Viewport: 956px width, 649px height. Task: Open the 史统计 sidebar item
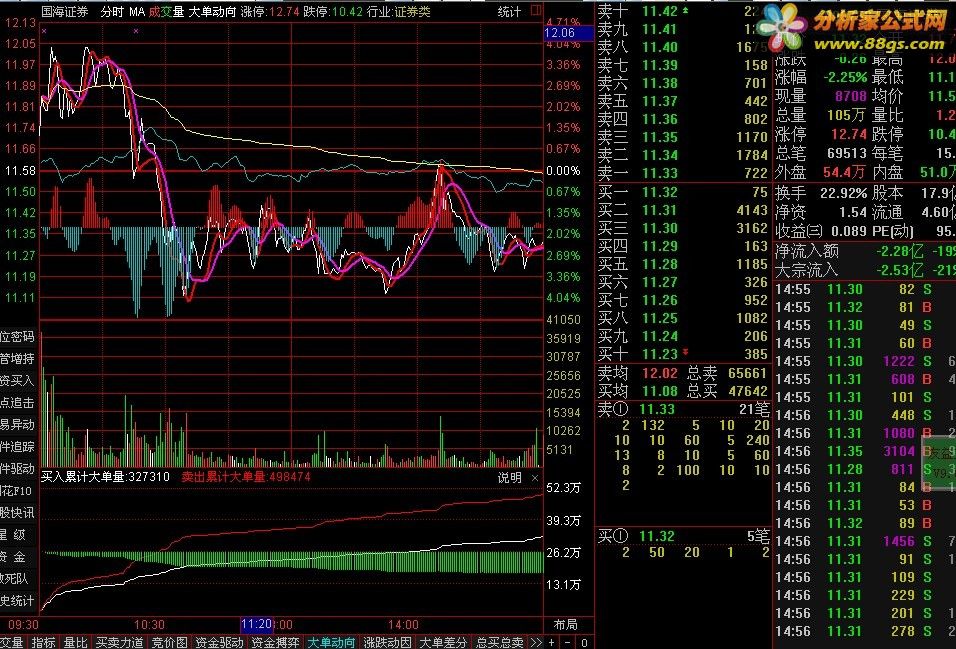click(17, 601)
